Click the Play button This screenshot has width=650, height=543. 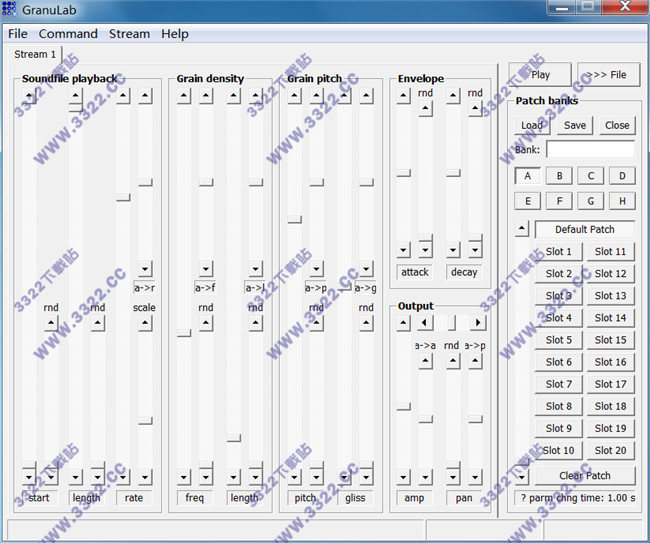[x=540, y=75]
